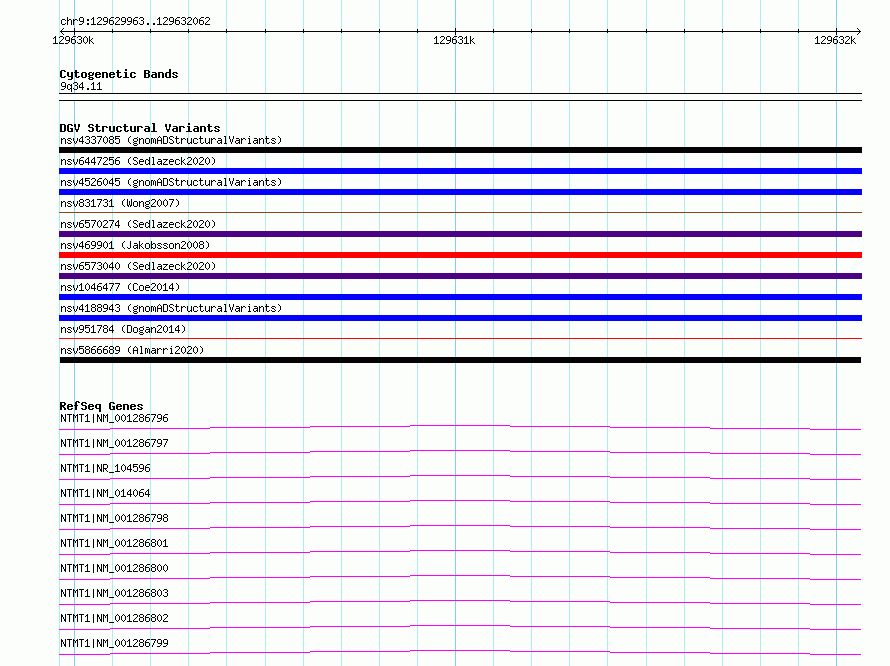Click variant label nsv6573040 (Sedlazeck2020)
Screen dimensions: 890x666
tap(138, 266)
